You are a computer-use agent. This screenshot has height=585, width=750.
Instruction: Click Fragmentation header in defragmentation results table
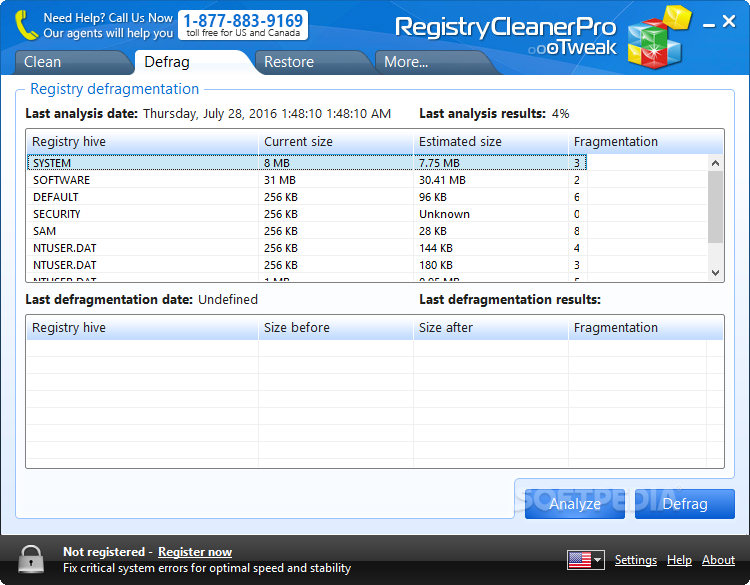[646, 328]
